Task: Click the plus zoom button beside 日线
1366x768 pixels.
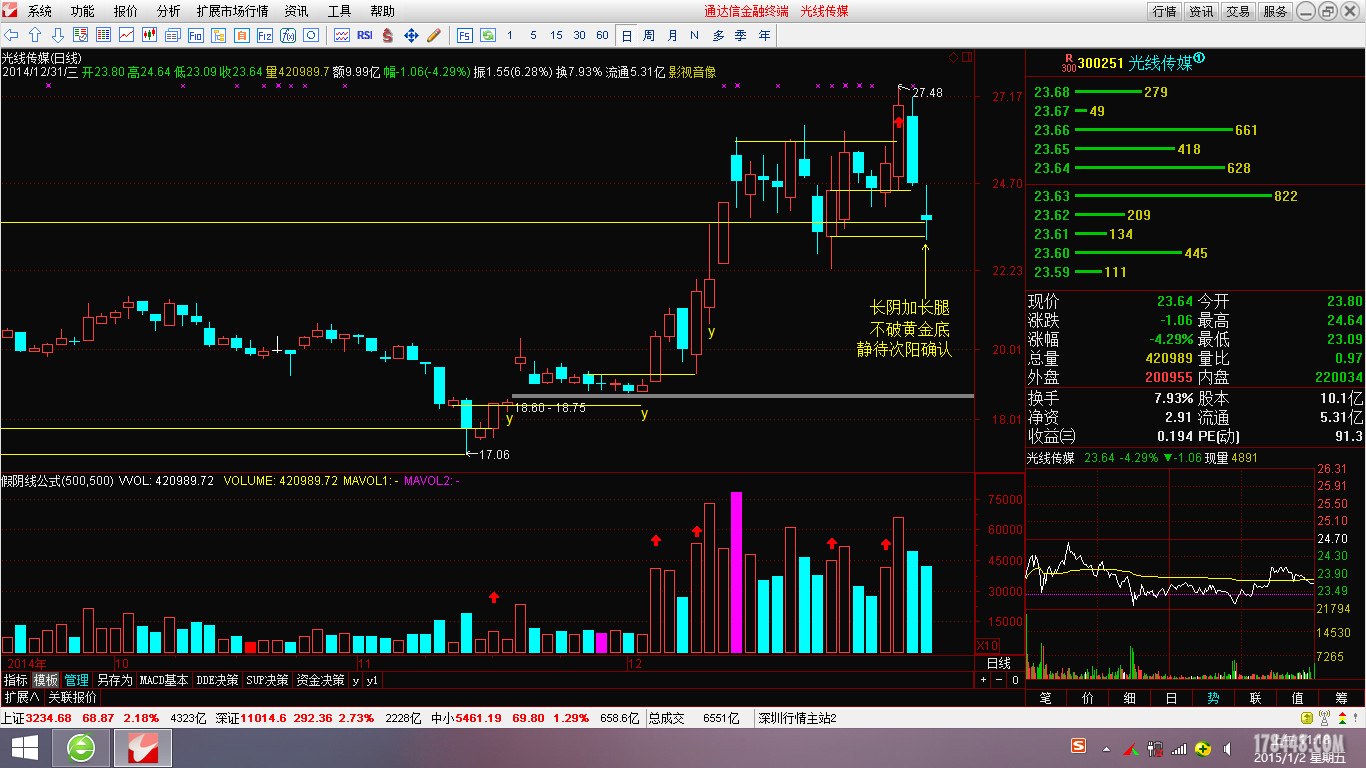Action: pos(983,680)
